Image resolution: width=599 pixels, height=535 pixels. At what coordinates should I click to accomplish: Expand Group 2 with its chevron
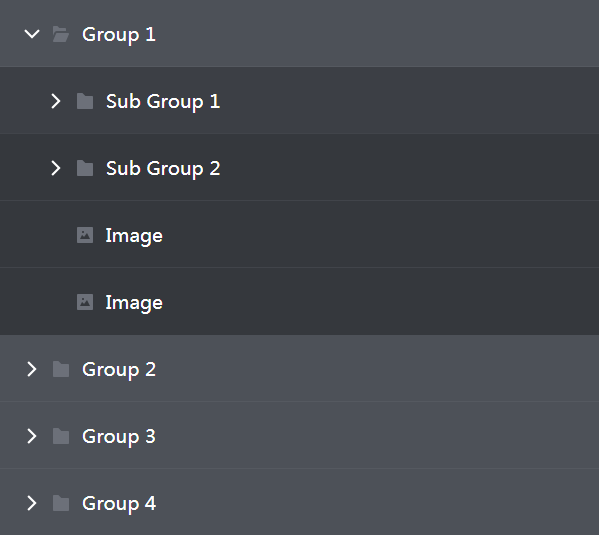pos(32,369)
